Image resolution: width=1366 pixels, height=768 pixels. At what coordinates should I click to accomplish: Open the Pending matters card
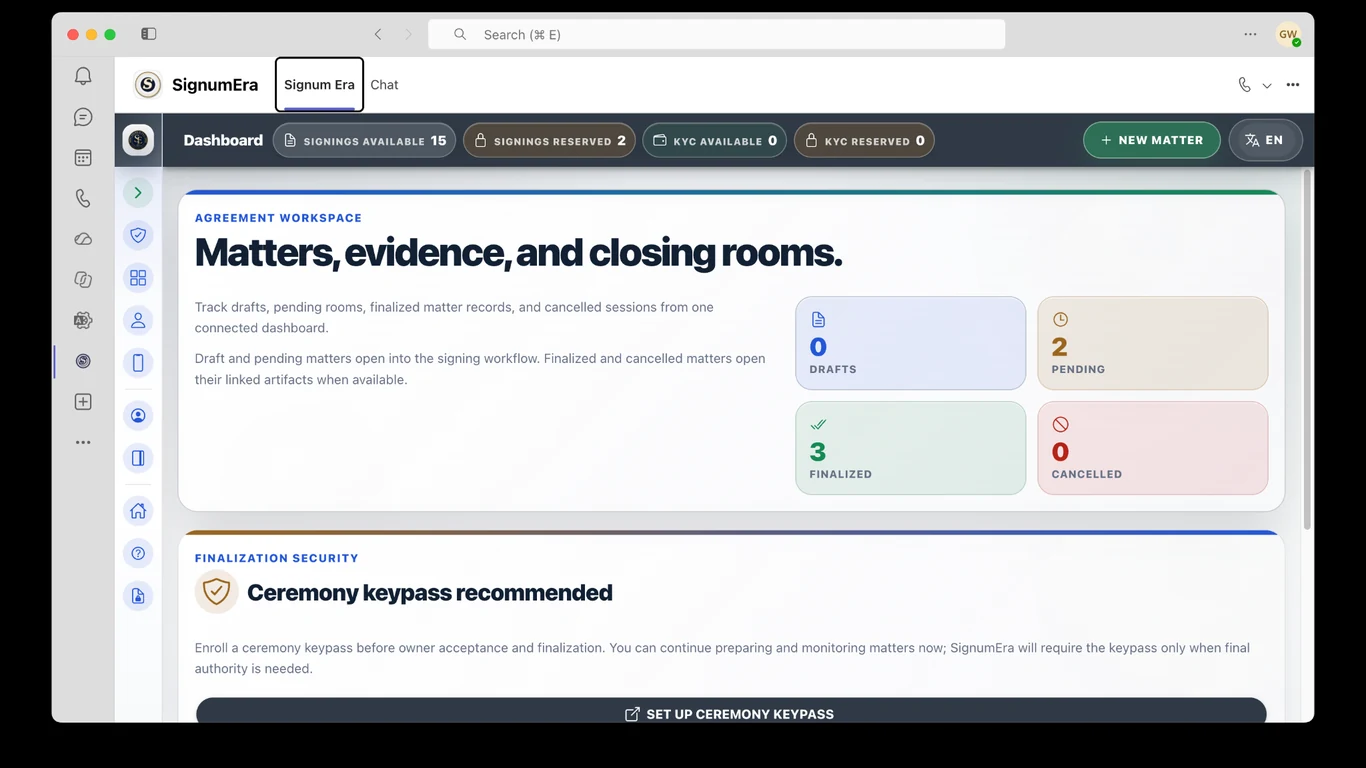pyautogui.click(x=1153, y=343)
